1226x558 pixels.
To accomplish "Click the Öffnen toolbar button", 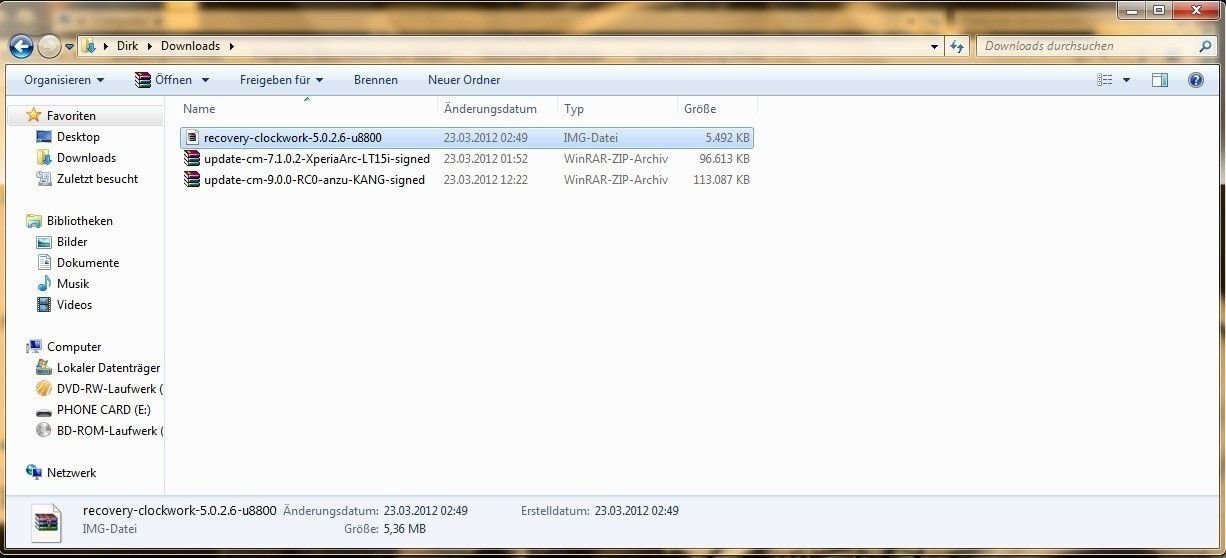I will 163,80.
